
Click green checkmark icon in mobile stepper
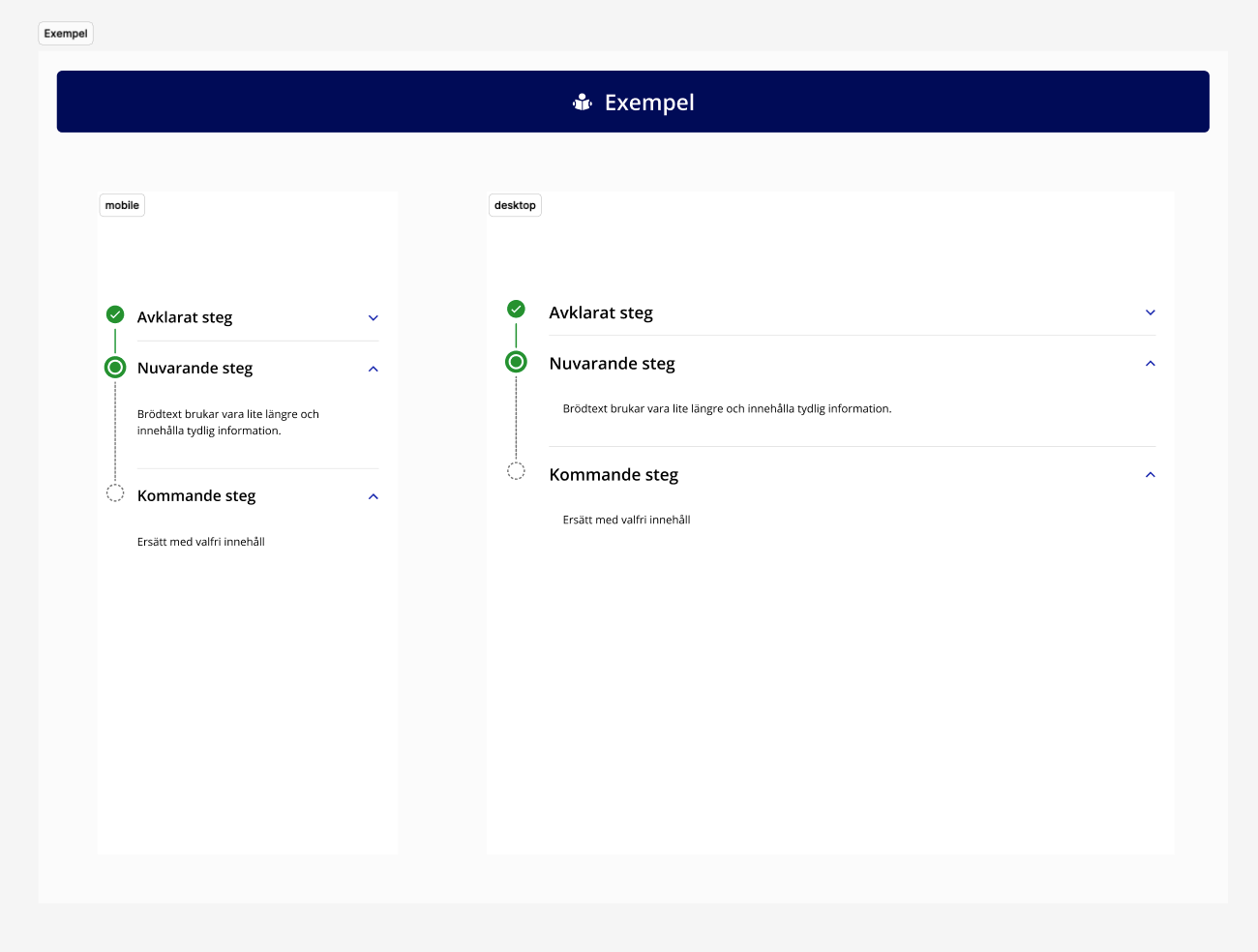(x=115, y=314)
